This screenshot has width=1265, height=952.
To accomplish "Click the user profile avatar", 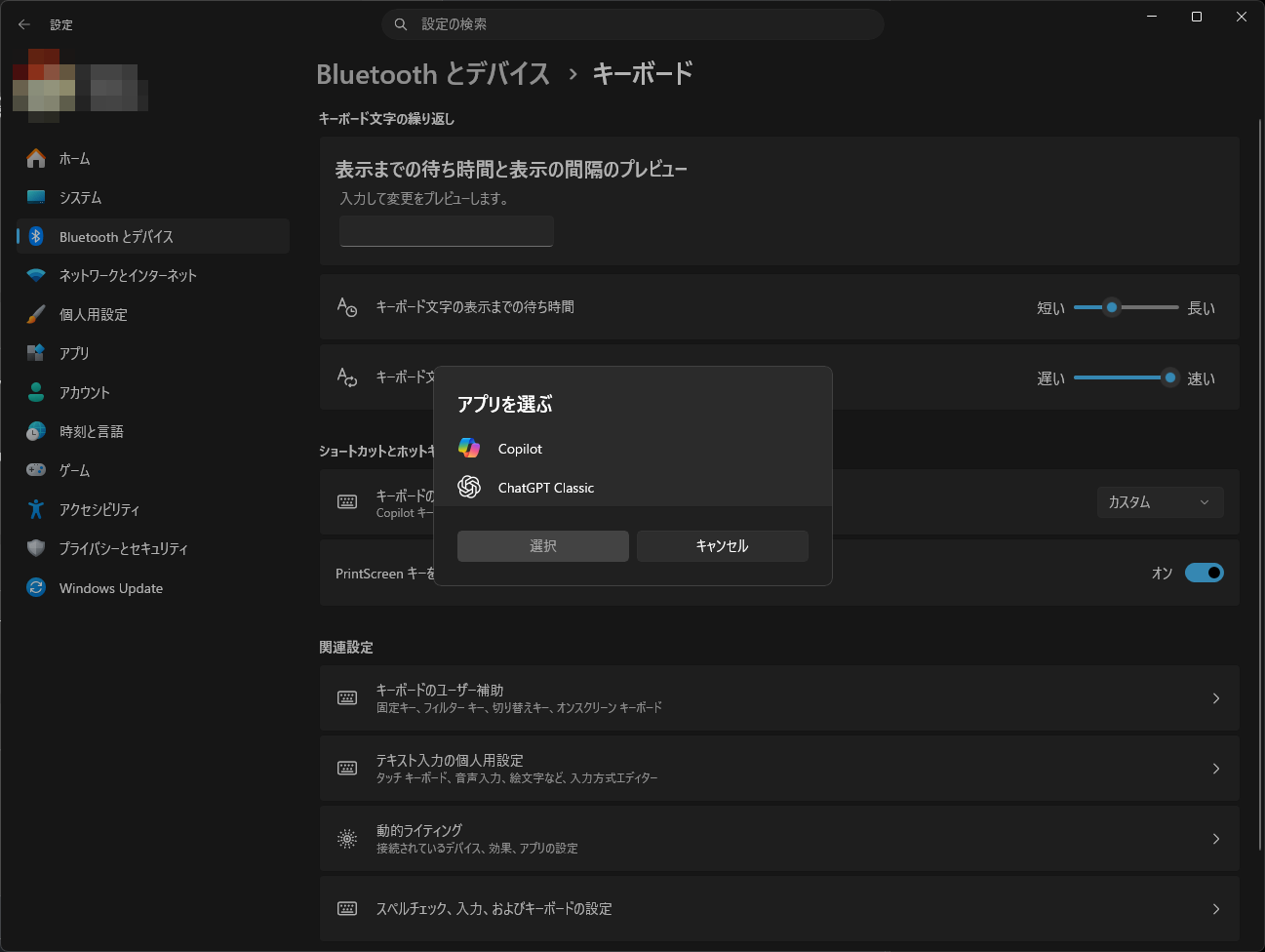I will pyautogui.click(x=44, y=86).
